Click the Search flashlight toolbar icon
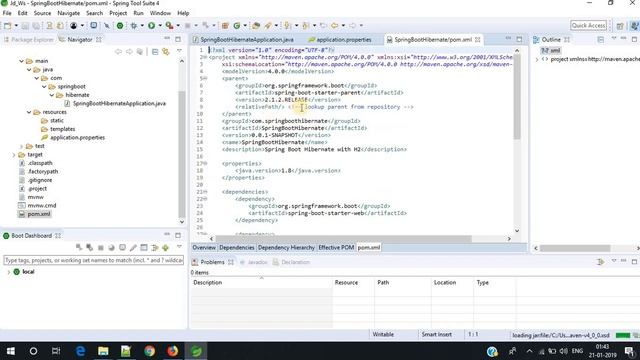Image resolution: width=640 pixels, height=360 pixels. coord(268,26)
